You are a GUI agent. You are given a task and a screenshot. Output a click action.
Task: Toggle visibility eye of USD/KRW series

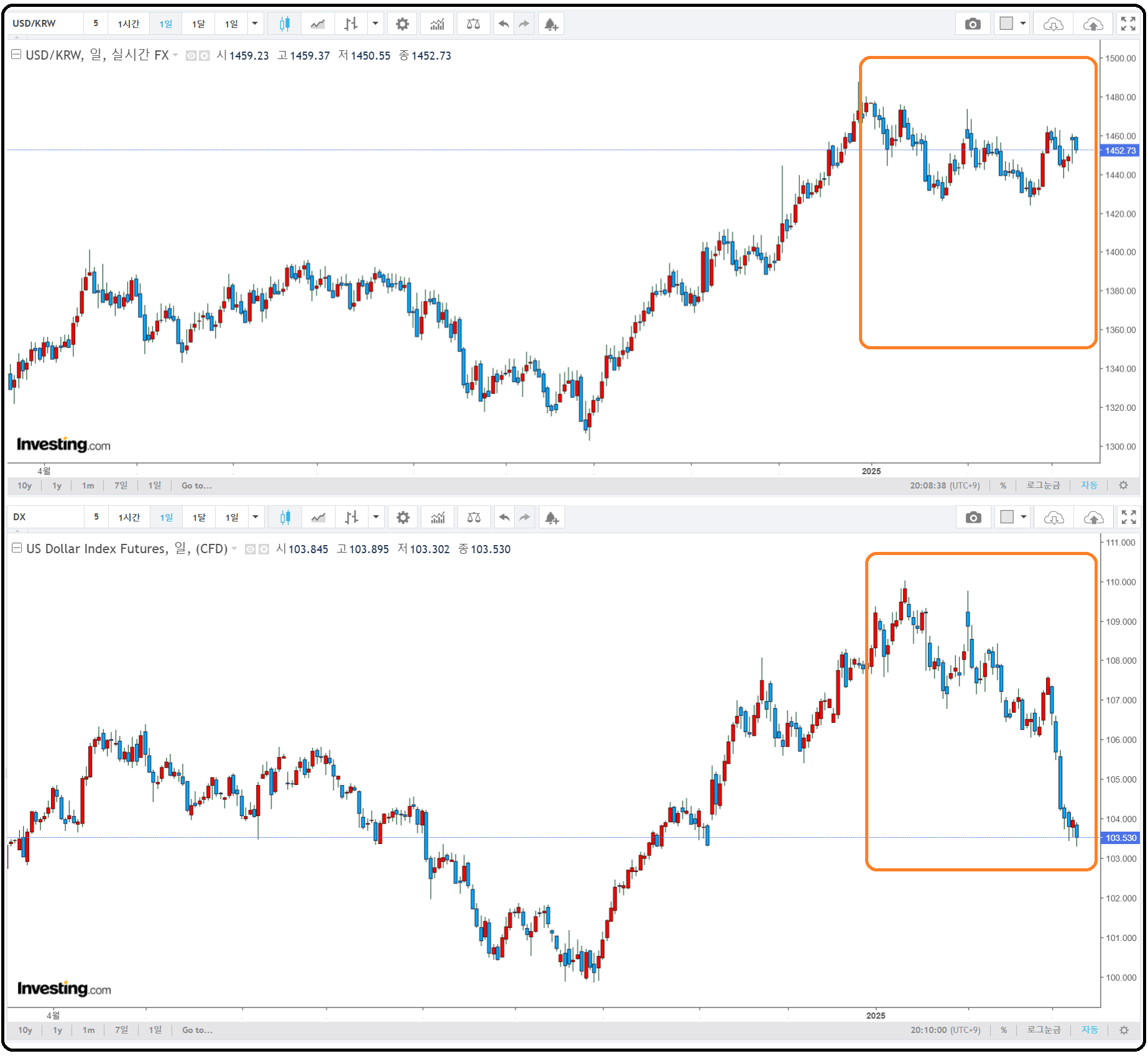pyautogui.click(x=191, y=55)
